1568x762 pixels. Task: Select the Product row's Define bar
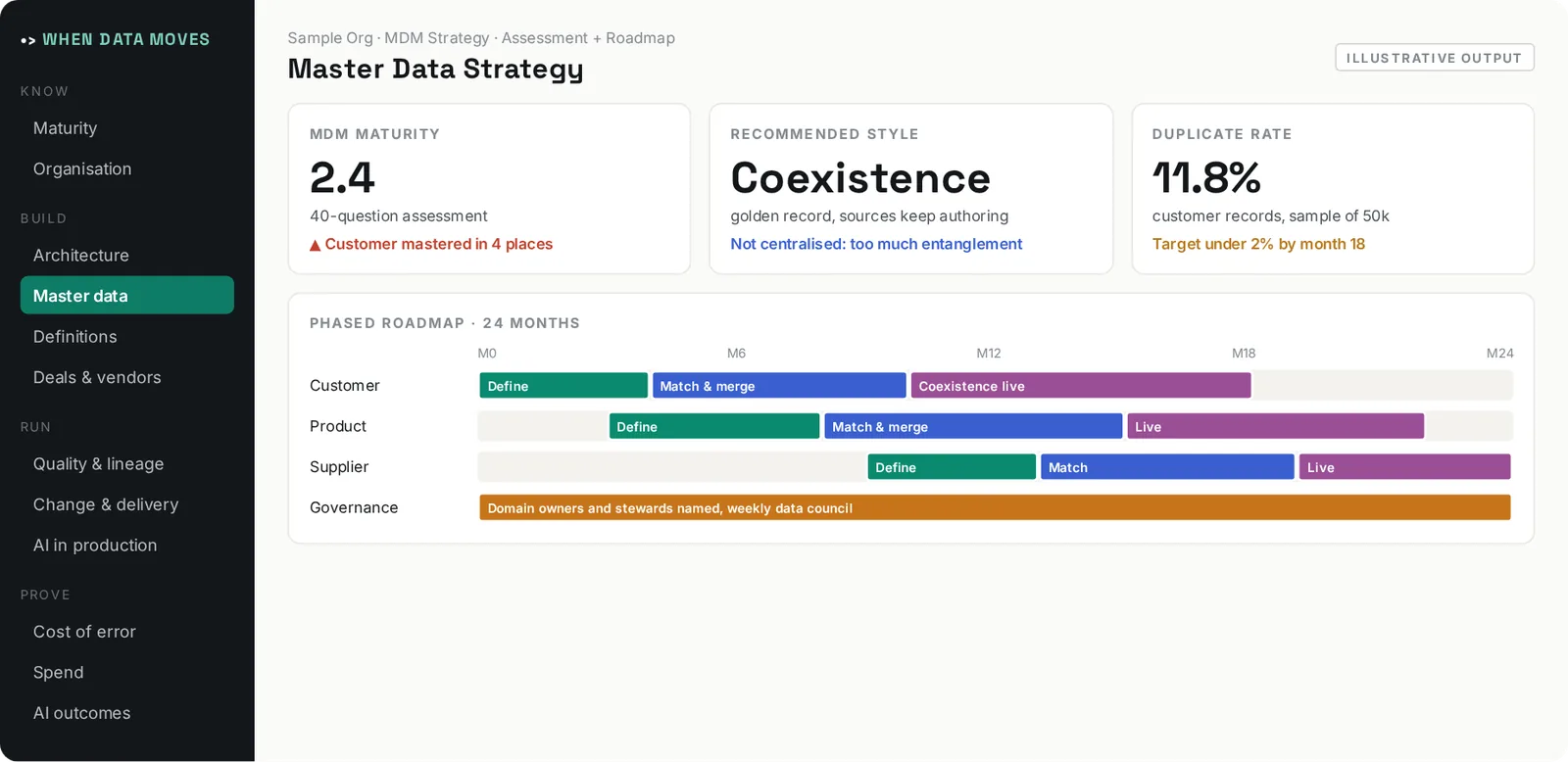pyautogui.click(x=714, y=427)
